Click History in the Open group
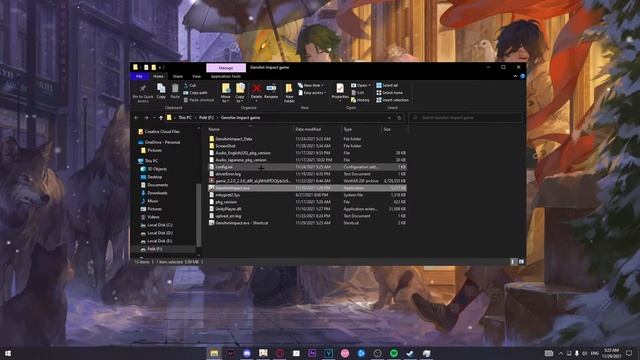Screen dimensions: 640x360 point(360,100)
